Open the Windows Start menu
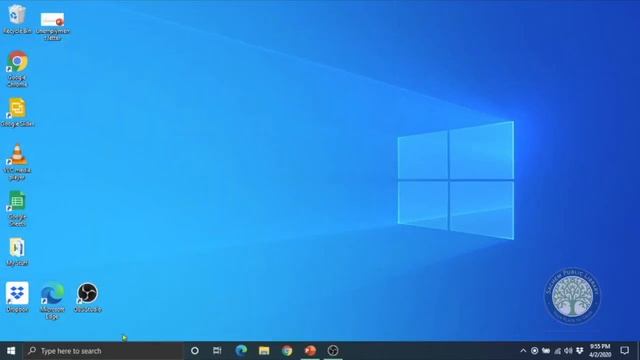This screenshot has height=360, width=640. (x=11, y=351)
